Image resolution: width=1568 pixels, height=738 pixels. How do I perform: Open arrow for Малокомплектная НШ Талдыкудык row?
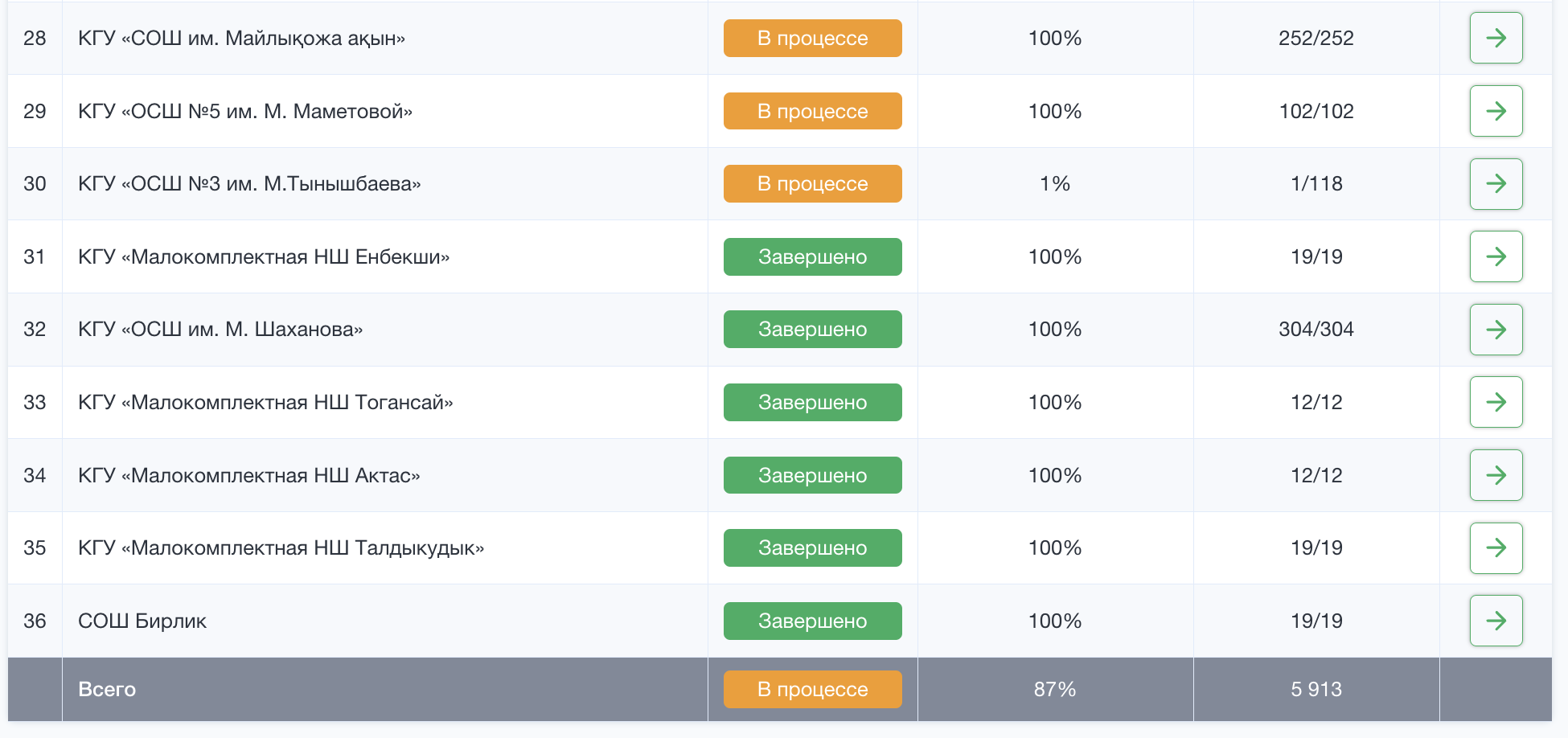click(1496, 548)
